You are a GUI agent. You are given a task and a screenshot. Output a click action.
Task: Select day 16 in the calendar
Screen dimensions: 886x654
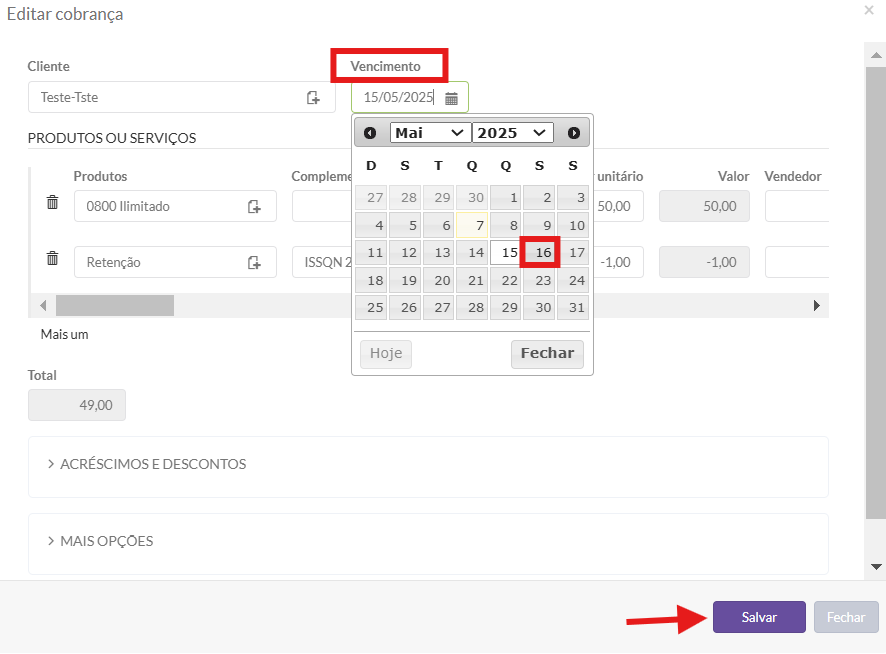540,252
